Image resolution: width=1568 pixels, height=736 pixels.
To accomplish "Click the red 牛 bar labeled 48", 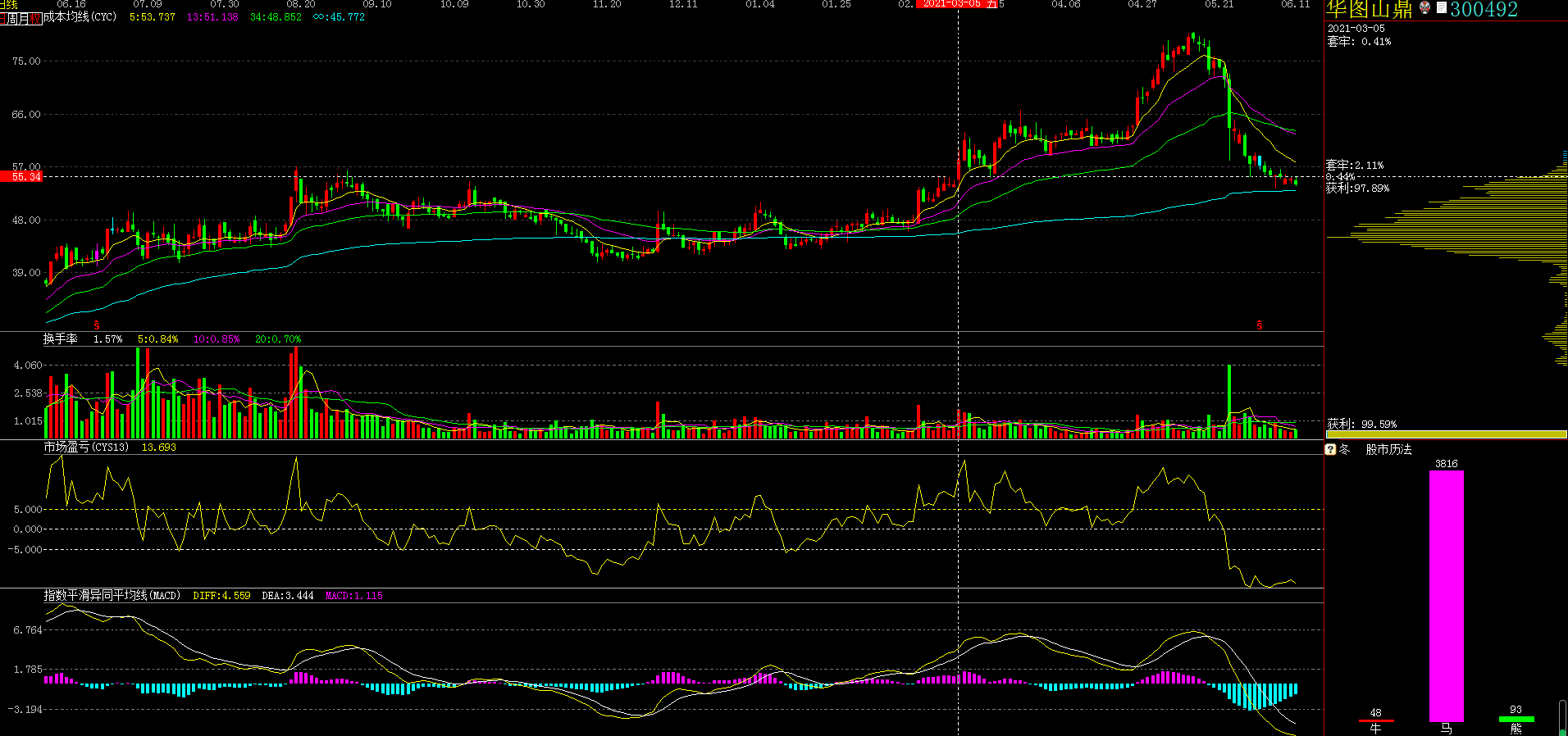I will click(x=1375, y=720).
